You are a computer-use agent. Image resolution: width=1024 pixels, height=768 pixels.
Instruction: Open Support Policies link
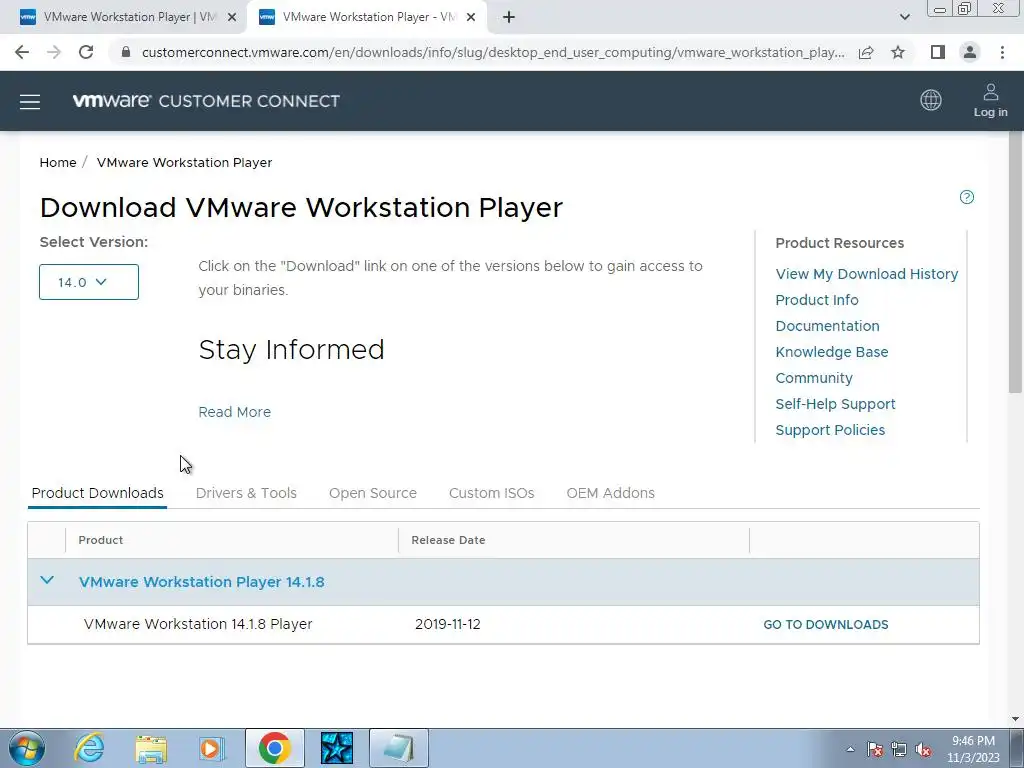[x=830, y=430]
